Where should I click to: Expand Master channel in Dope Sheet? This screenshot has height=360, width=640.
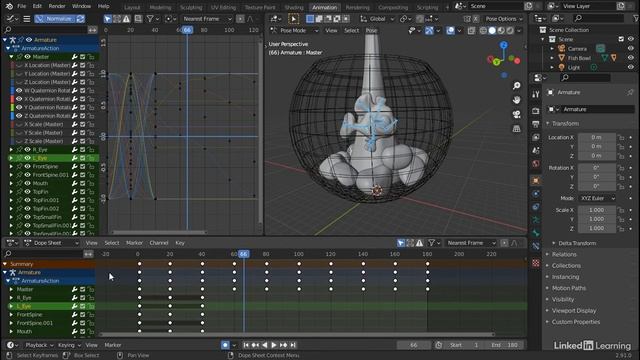click(11, 289)
